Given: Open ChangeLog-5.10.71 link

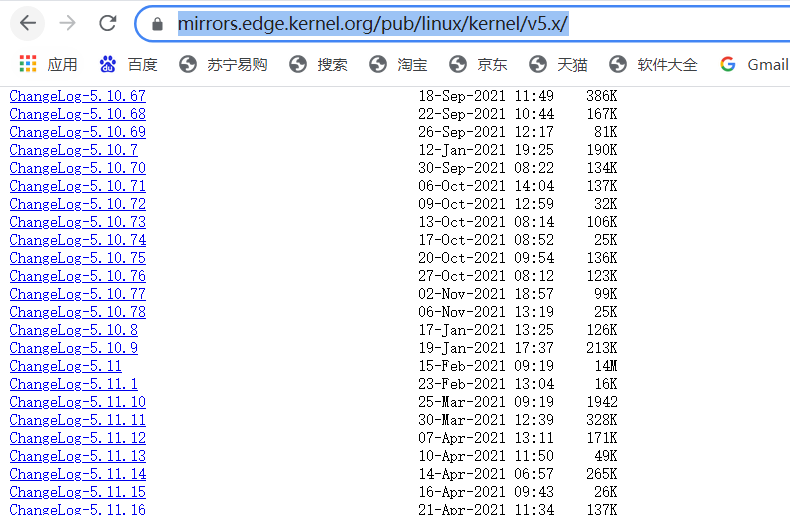Looking at the screenshot, I should (x=78, y=186).
